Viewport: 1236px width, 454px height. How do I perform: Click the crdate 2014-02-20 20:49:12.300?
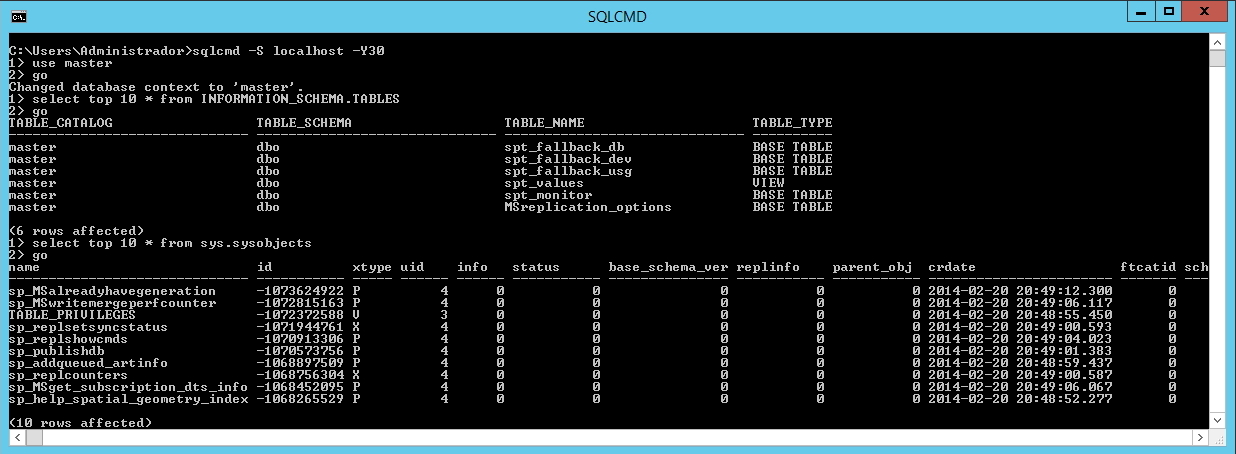[1021, 291]
